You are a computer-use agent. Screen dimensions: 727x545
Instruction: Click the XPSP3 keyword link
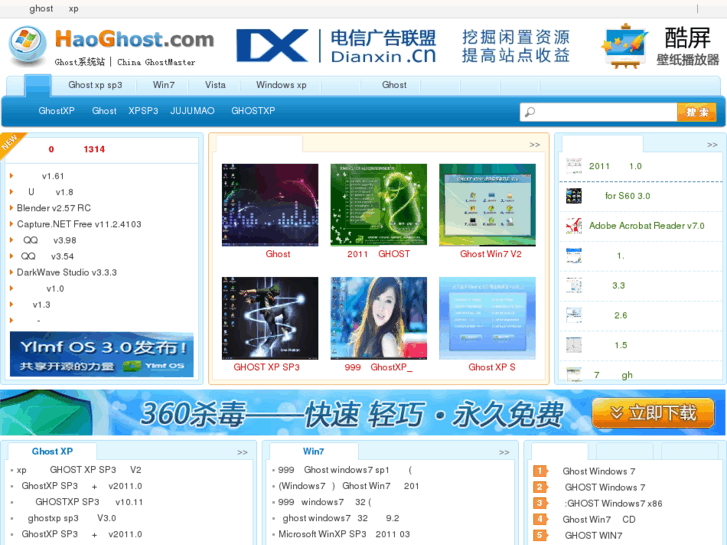pyautogui.click(x=143, y=111)
